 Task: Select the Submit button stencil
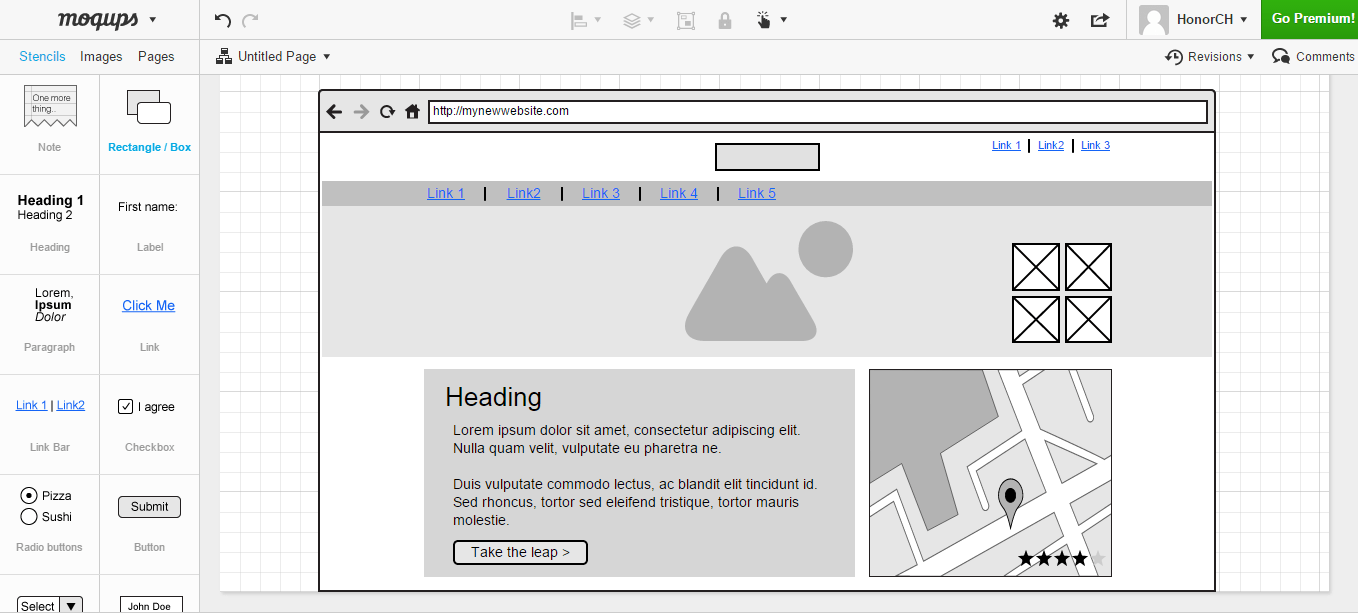[x=150, y=507]
